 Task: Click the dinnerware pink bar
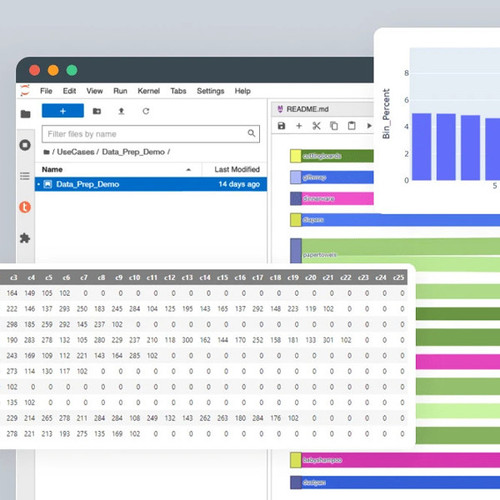338,199
